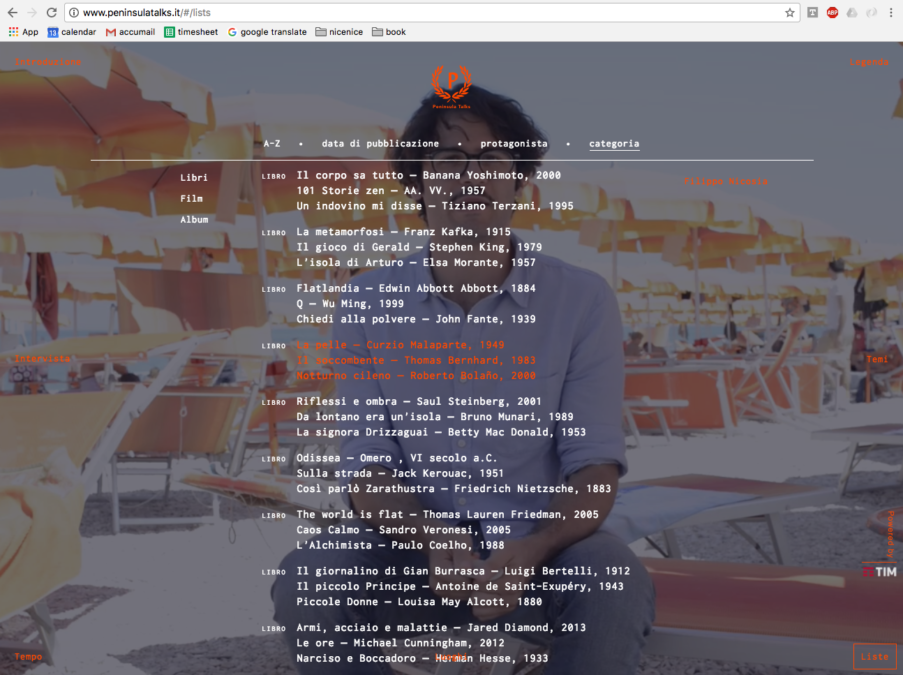Reload the page
The height and width of the screenshot is (675, 903).
pyautogui.click(x=51, y=13)
